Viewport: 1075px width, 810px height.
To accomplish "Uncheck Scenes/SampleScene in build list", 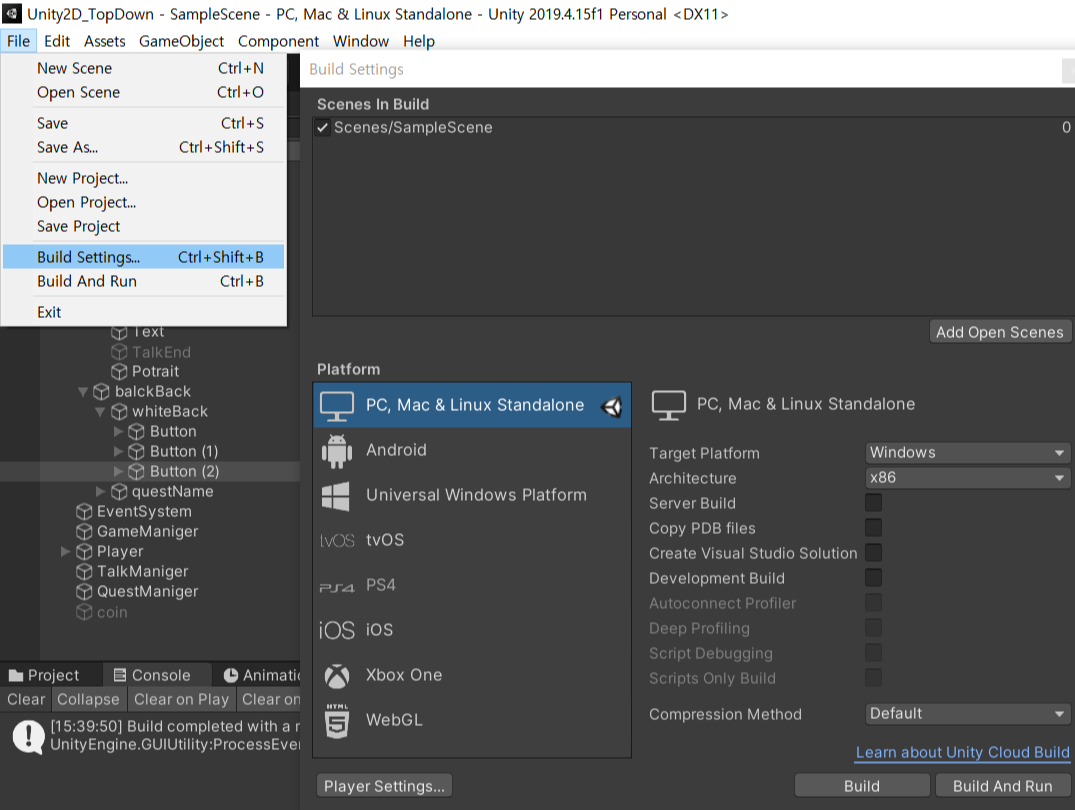I will coord(322,128).
